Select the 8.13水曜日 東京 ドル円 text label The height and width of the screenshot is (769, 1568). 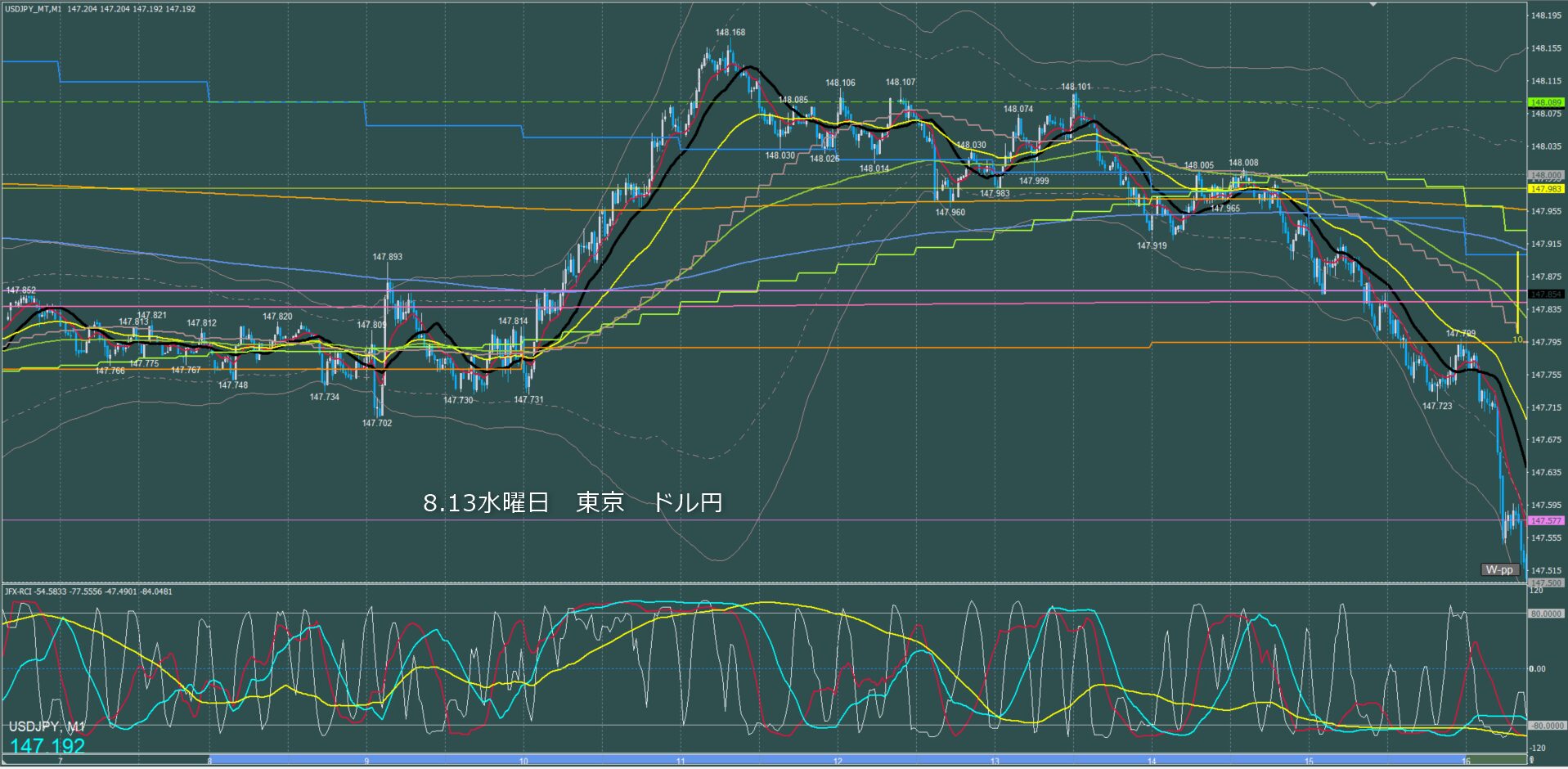(573, 502)
